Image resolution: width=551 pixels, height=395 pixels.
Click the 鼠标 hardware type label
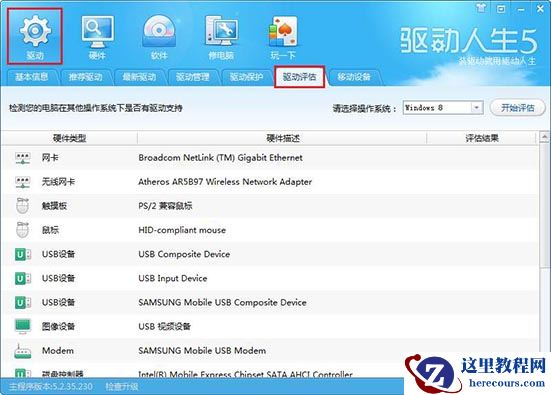[50, 230]
